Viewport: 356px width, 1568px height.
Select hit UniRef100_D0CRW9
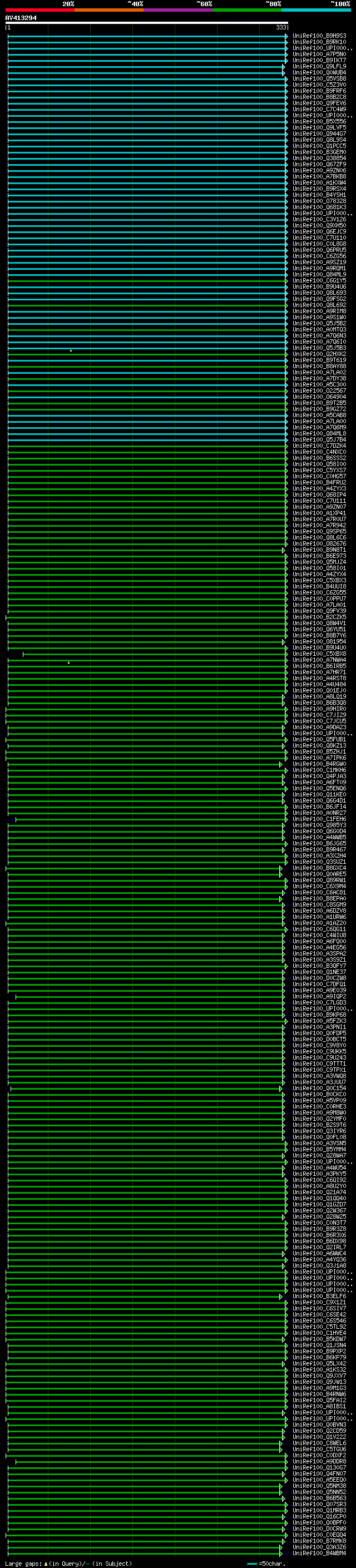pyautogui.click(x=319, y=1529)
